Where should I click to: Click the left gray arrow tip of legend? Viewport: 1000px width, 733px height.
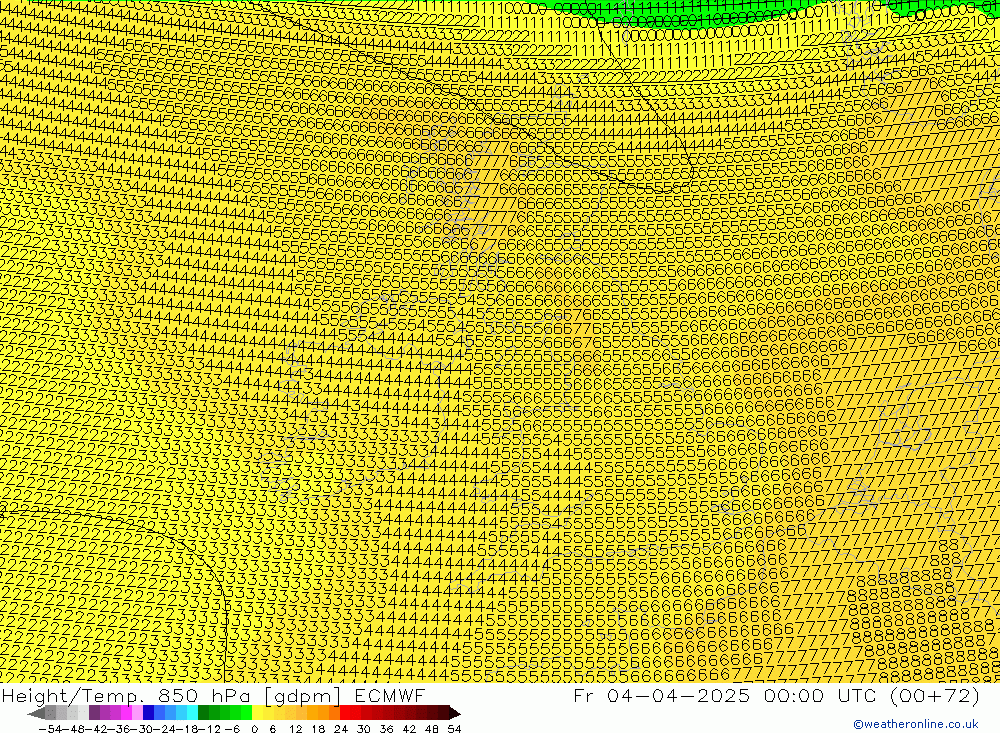point(36,713)
